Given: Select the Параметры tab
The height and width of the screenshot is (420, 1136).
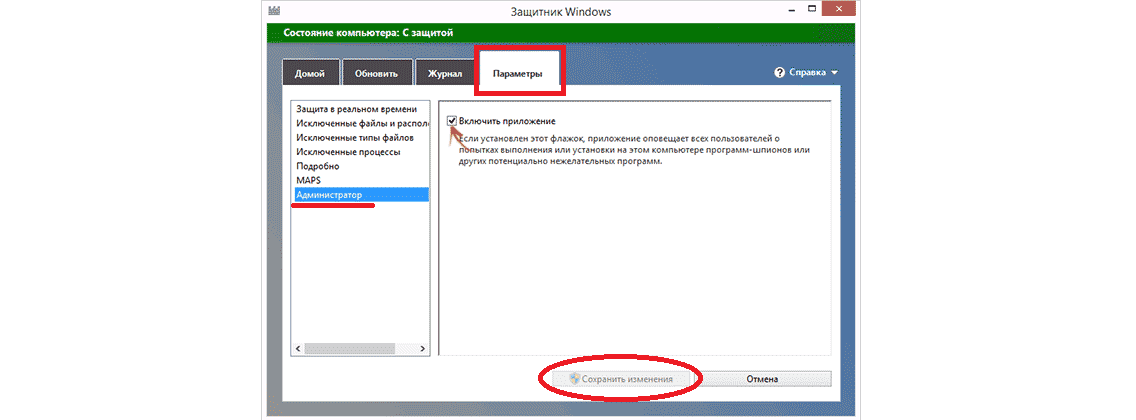Looking at the screenshot, I should [517, 74].
